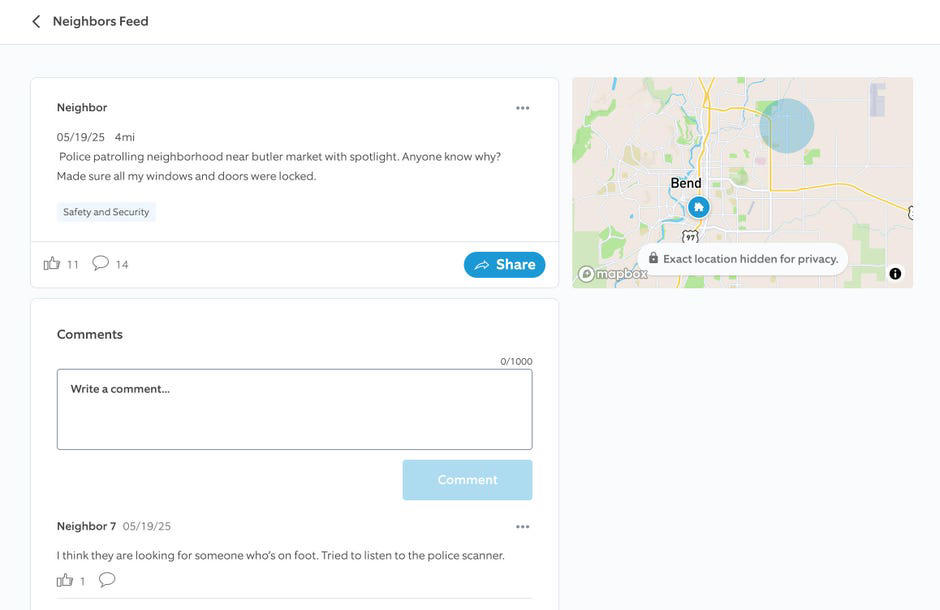The width and height of the screenshot is (940, 610).
Task: Click the lock icon in privacy notice
Action: [x=653, y=258]
